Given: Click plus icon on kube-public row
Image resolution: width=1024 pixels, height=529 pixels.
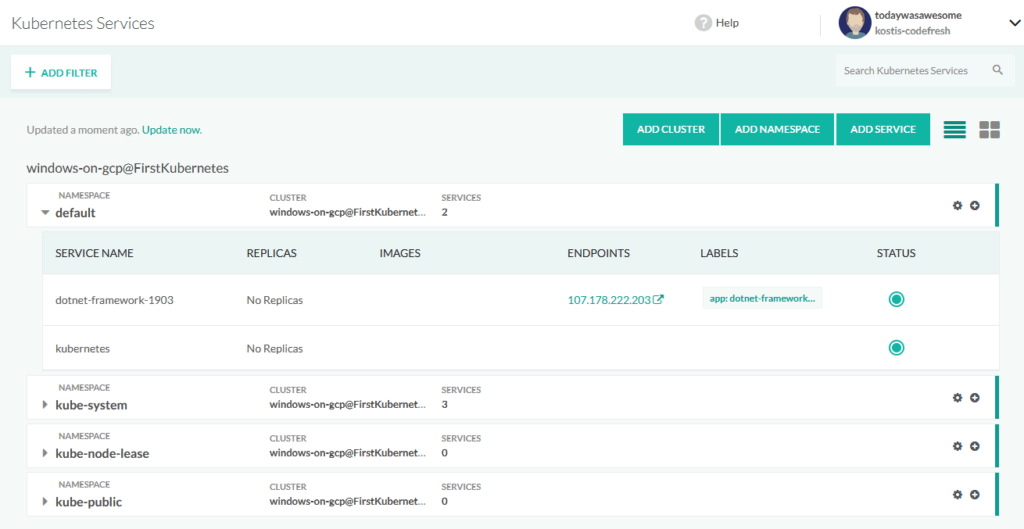Looking at the screenshot, I should coord(975,494).
